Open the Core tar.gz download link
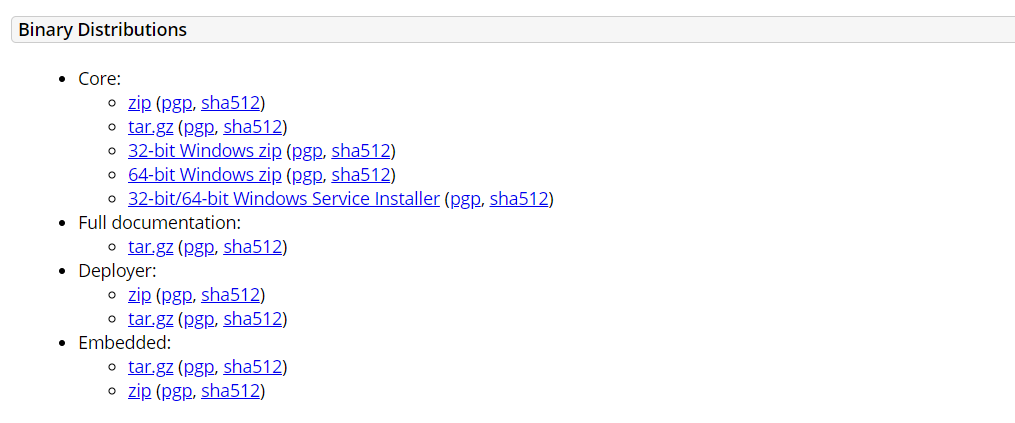 150,127
